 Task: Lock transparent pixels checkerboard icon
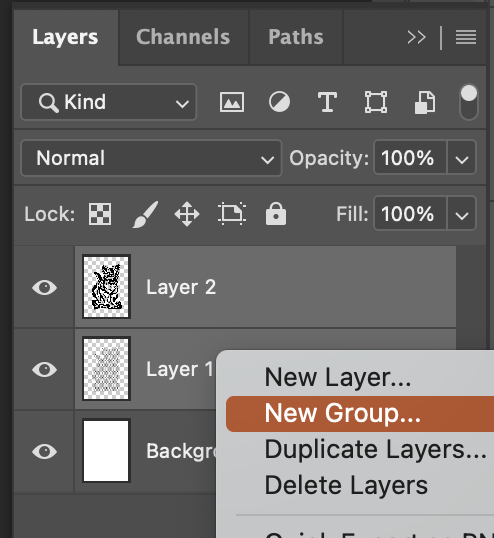pyautogui.click(x=100, y=214)
